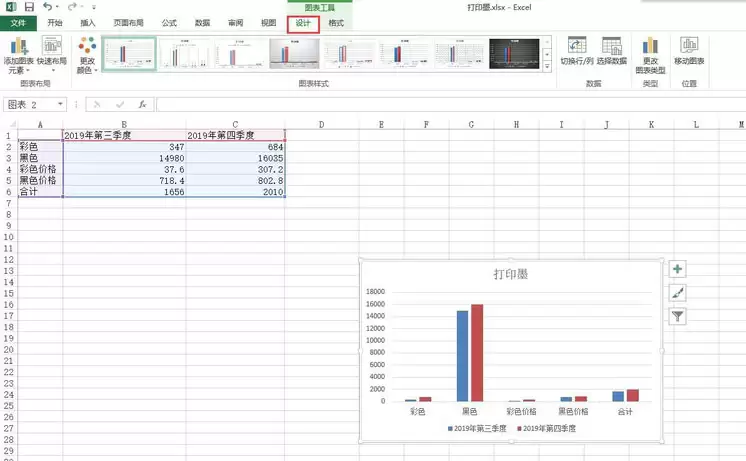Expand the chart styles gallery

point(547,70)
